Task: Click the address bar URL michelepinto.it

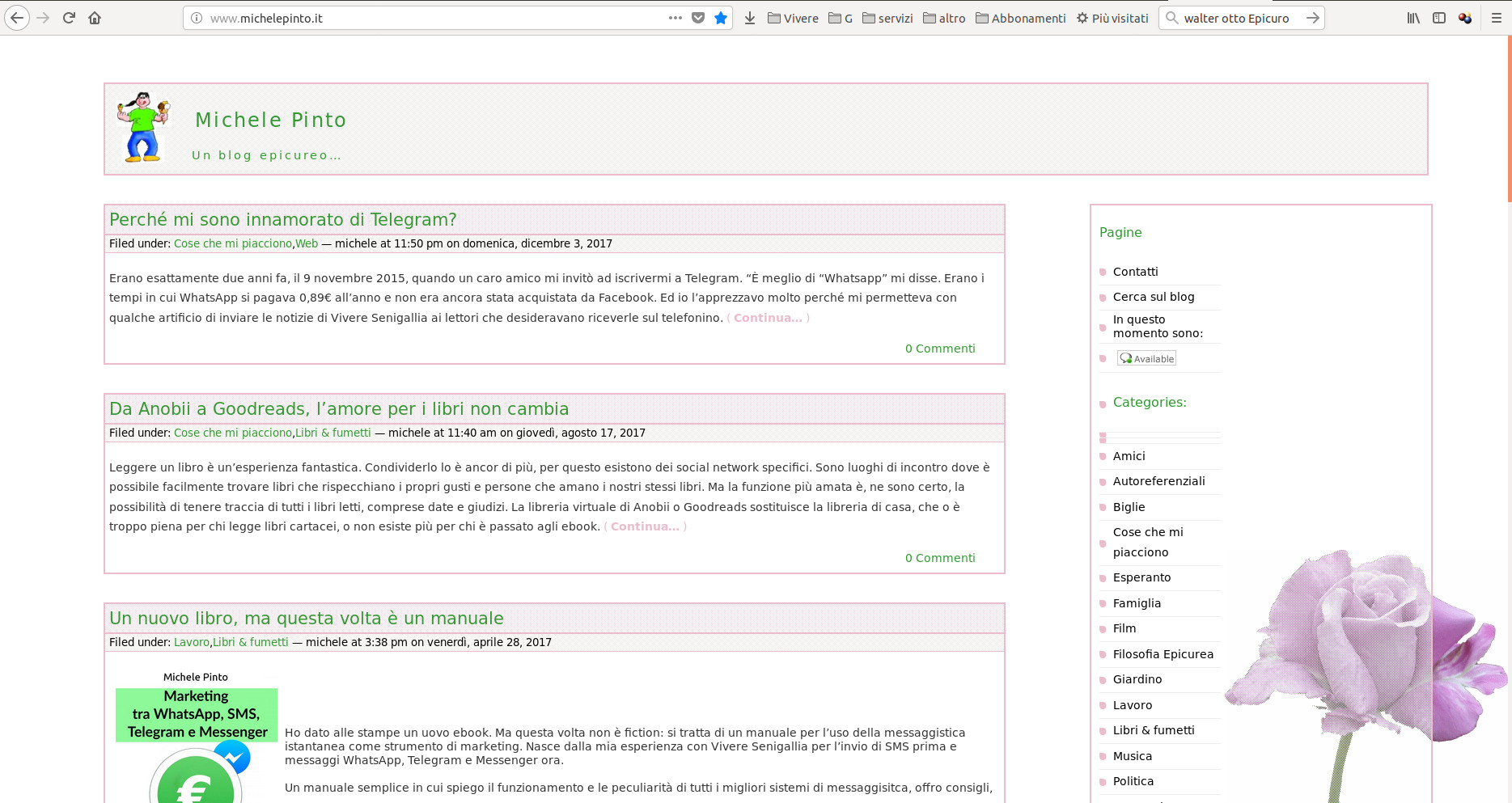Action: click(266, 18)
